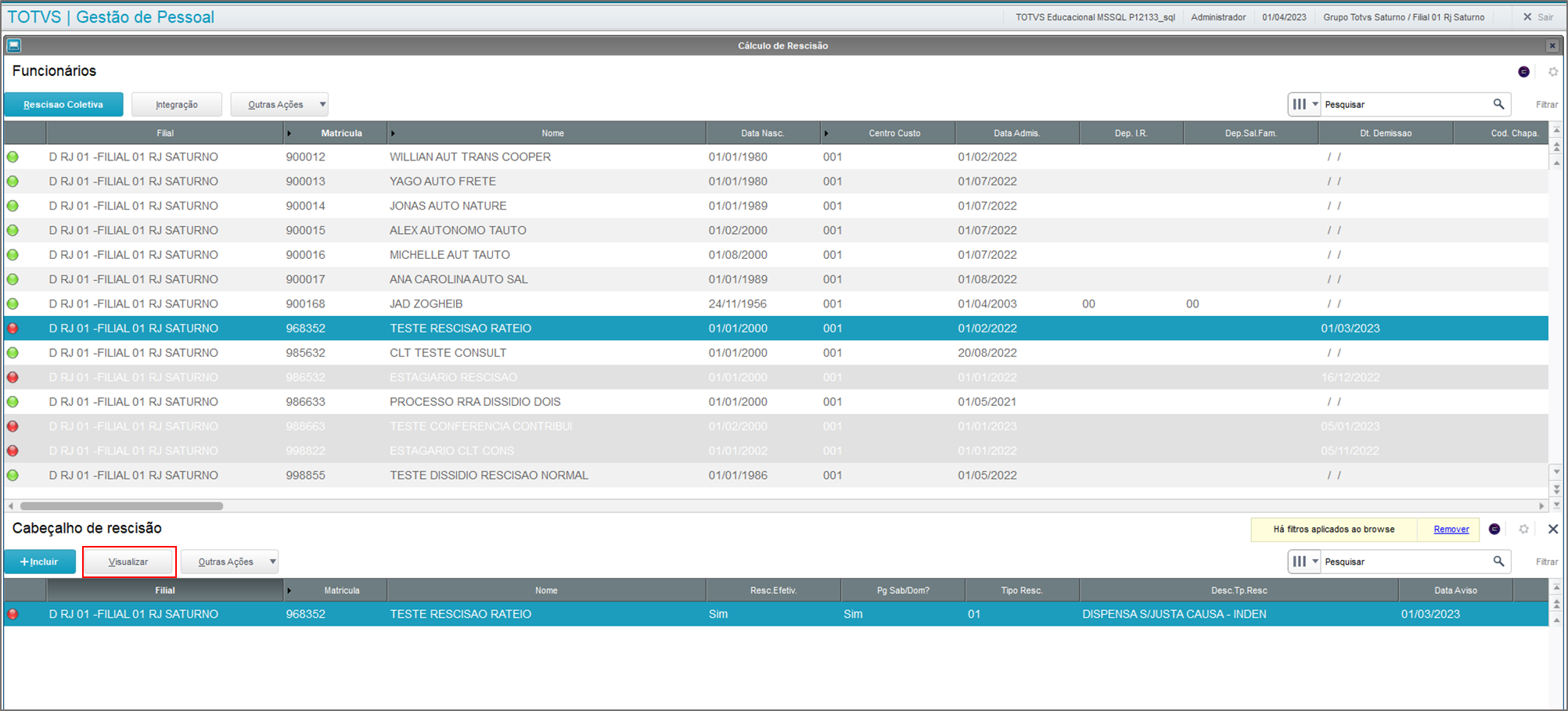Click green status icon for matricula 998855
The width and height of the screenshot is (1568, 711).
pos(13,476)
